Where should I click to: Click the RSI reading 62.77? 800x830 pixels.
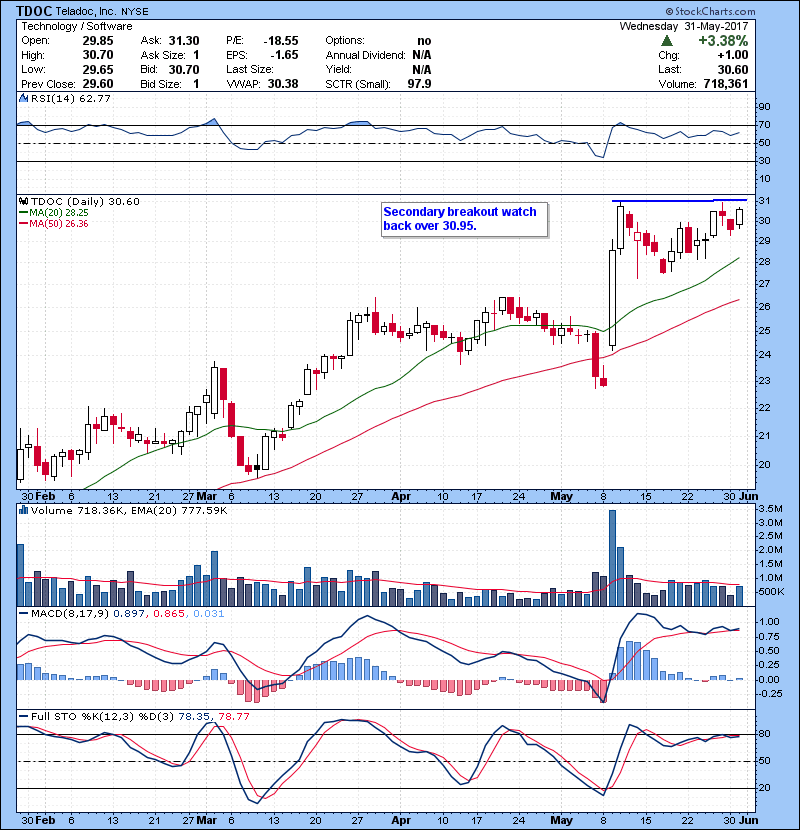pos(94,98)
